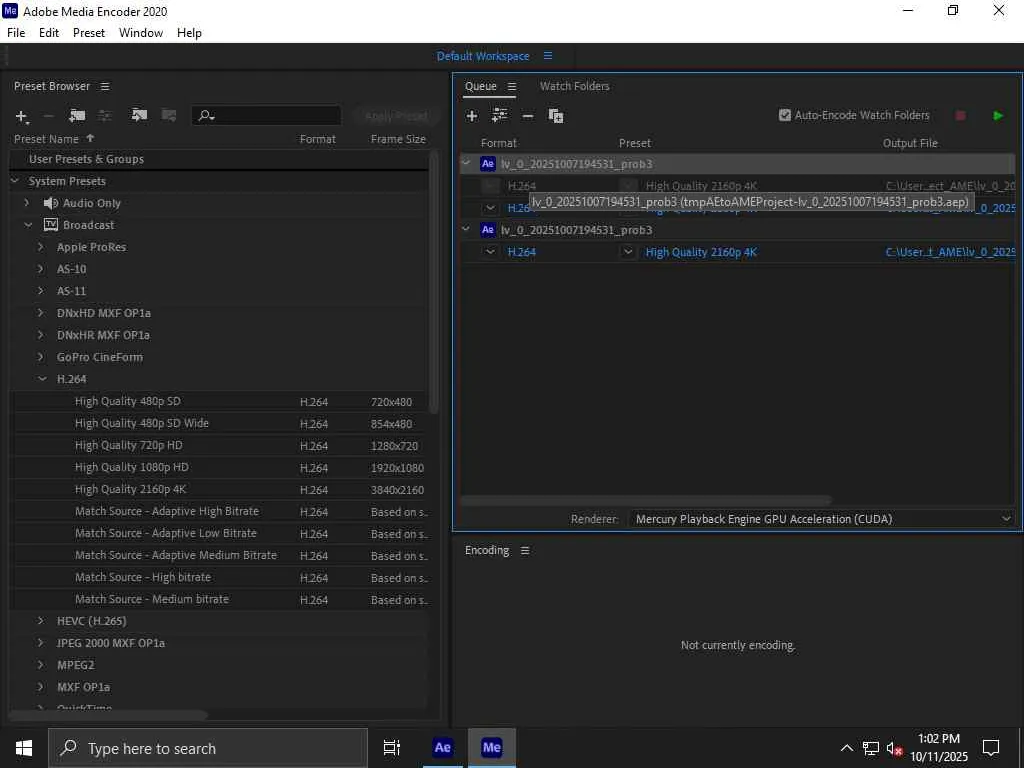1024x768 pixels.
Task: Expand the MPEG2 preset group
Action: [40, 665]
